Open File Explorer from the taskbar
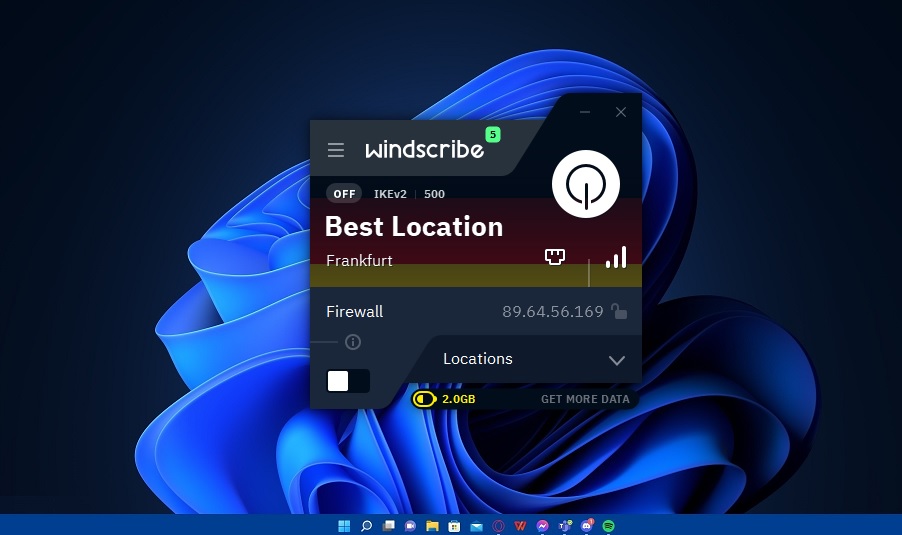 pos(432,526)
